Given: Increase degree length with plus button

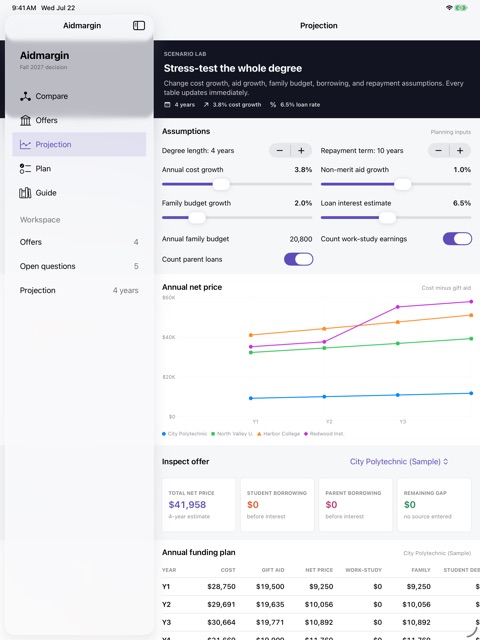Looking at the screenshot, I should point(301,151).
